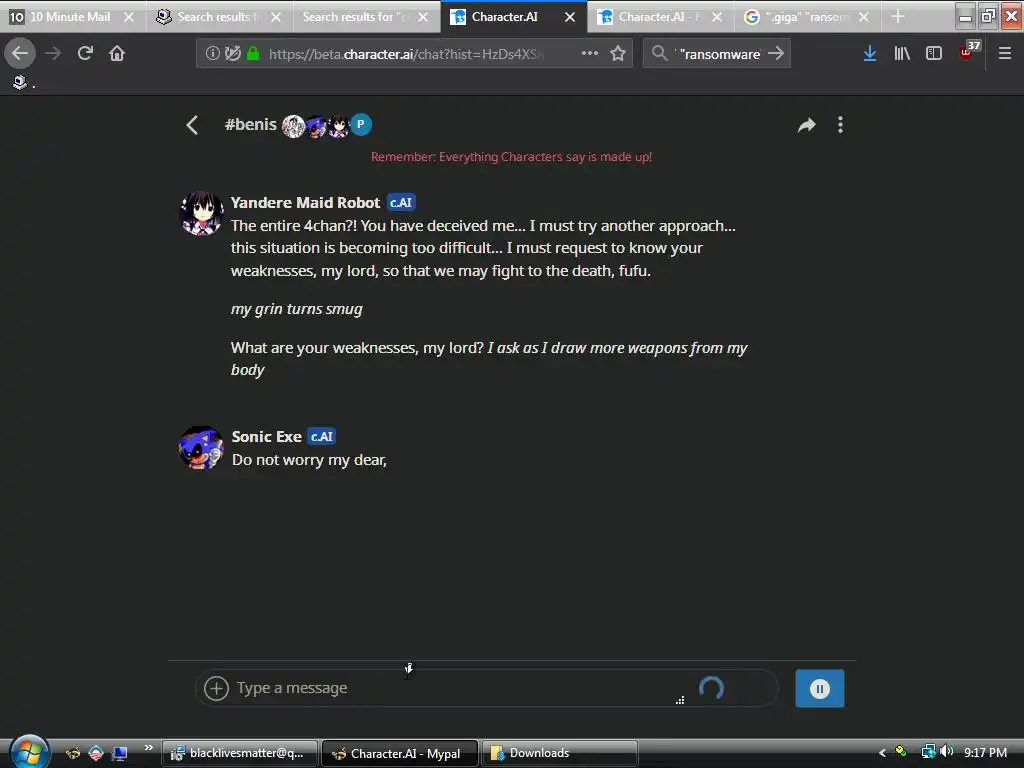Reload the current page
This screenshot has height=768, width=1024.
coord(85,53)
